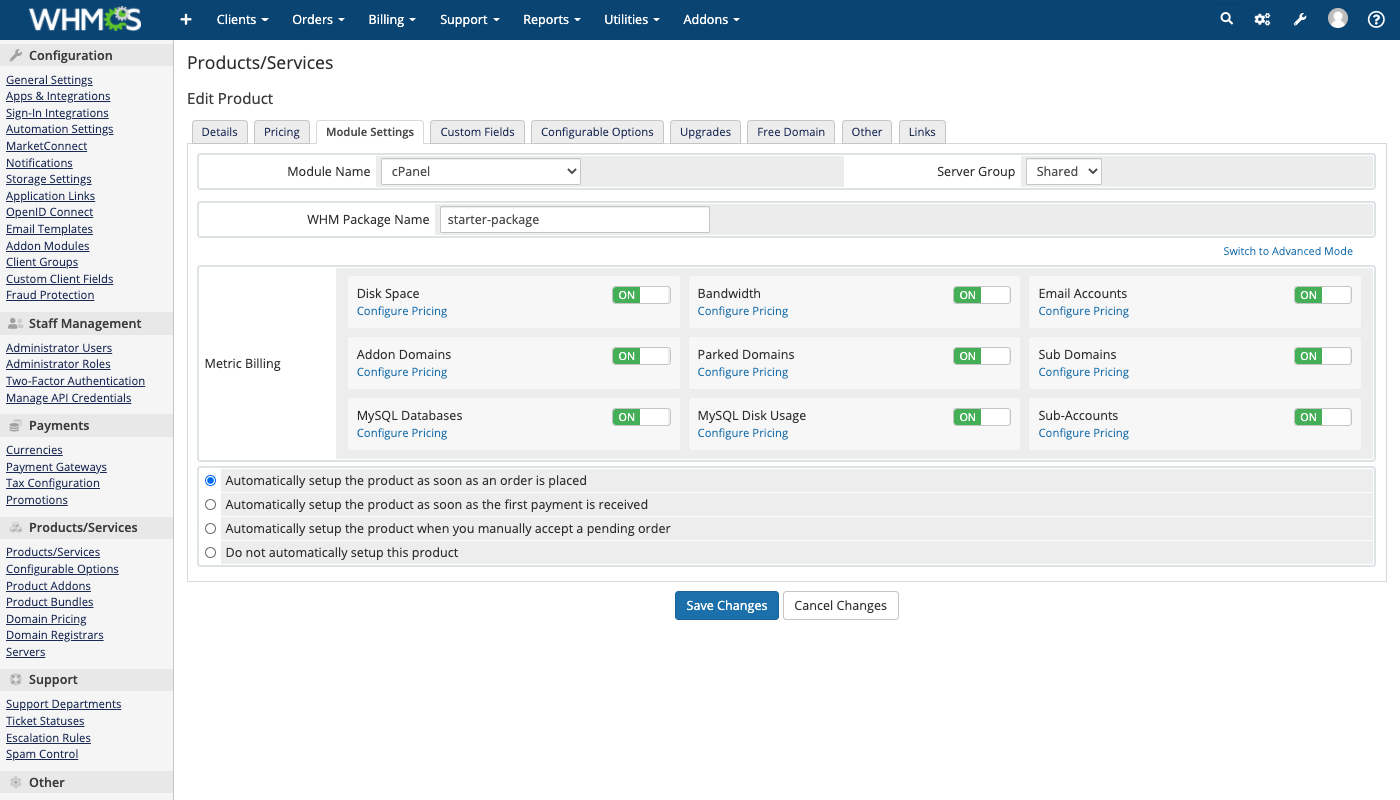
Task: Click inside the WHM Package Name field
Action: click(574, 219)
